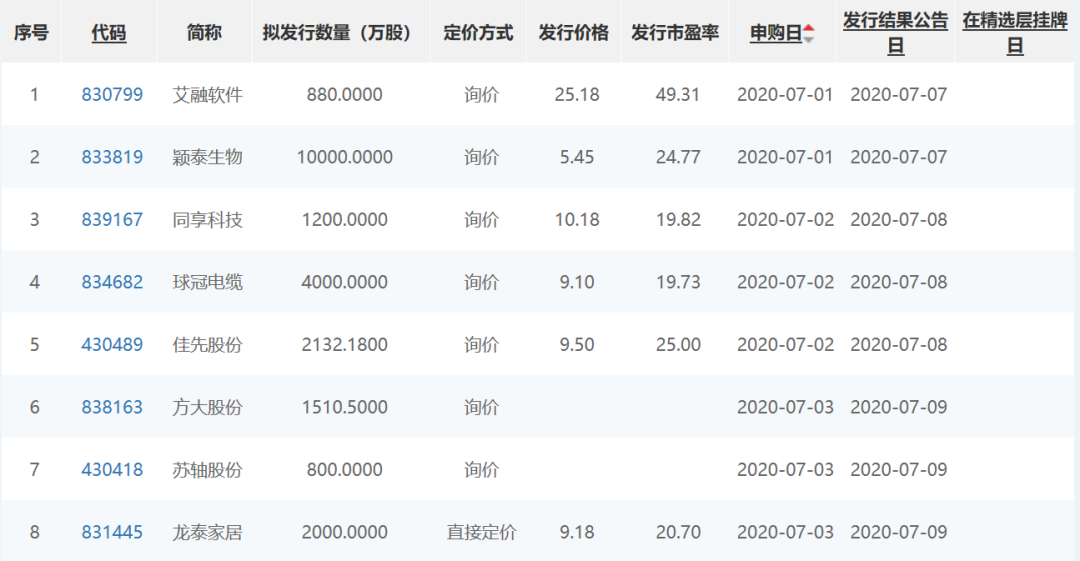This screenshot has height=561, width=1080.
Task: Click the 发行价格 column header
Action: [573, 32]
